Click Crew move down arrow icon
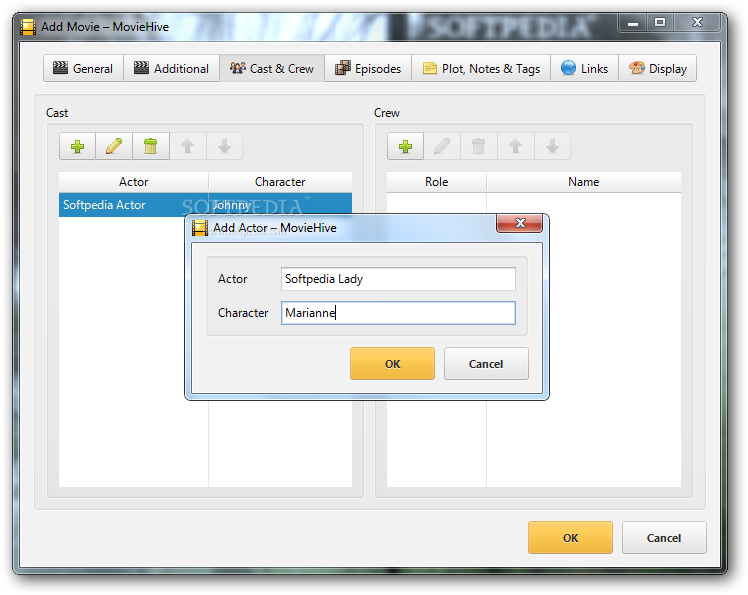Viewport: 748px width, 595px height. click(x=552, y=146)
